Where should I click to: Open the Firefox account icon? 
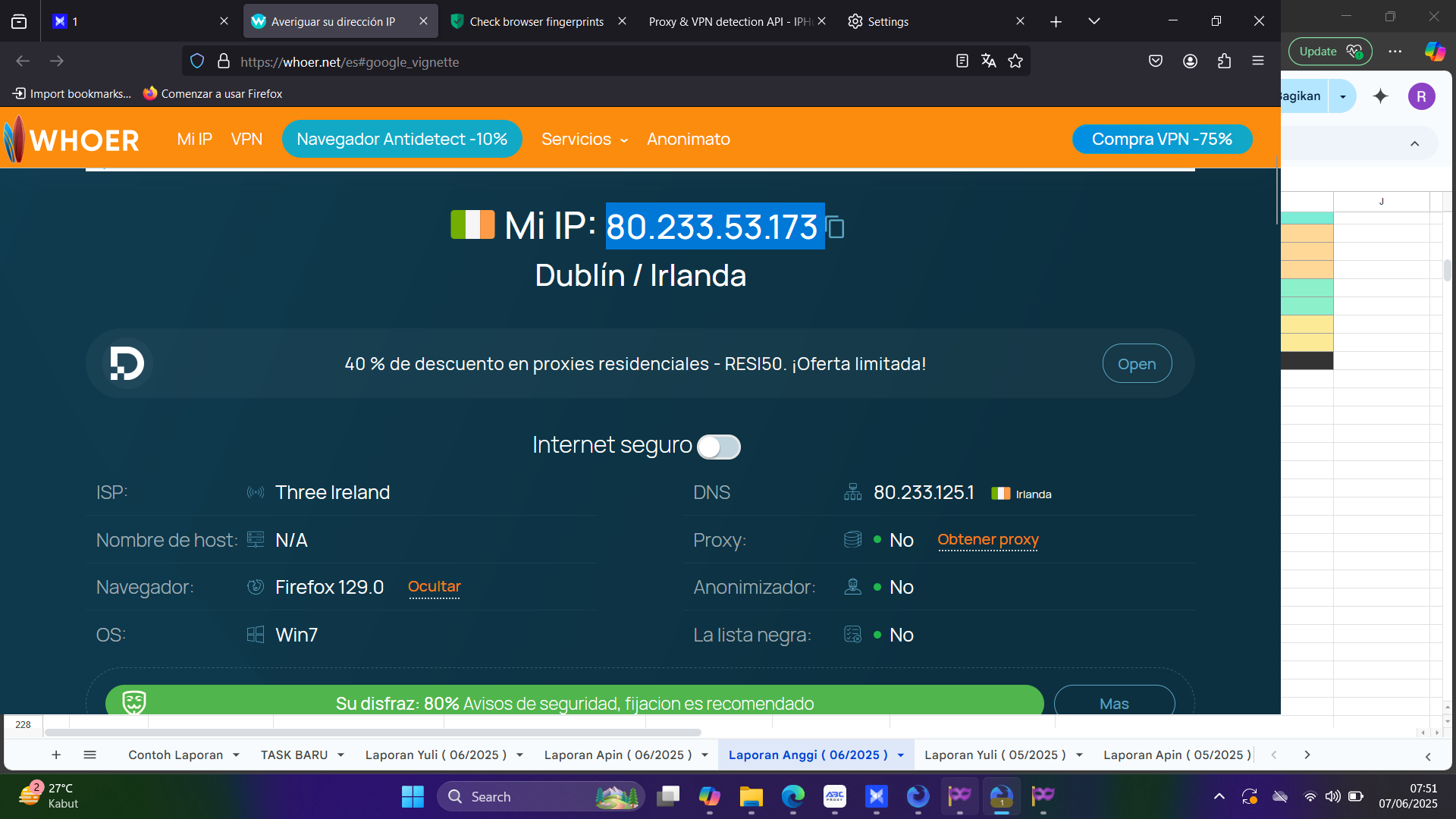1191,61
